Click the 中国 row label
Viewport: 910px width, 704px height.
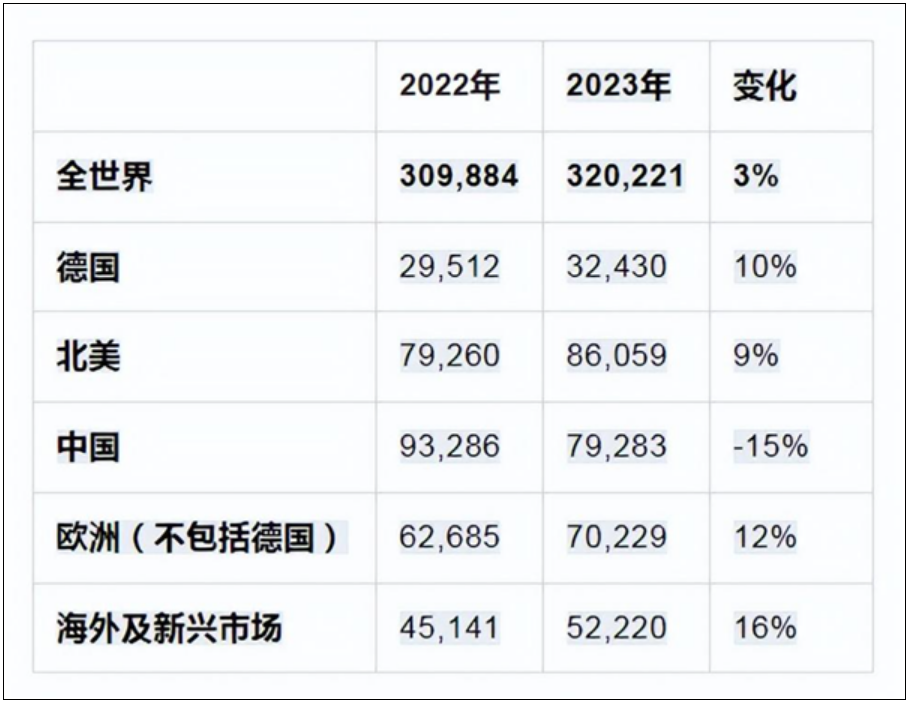click(x=88, y=447)
